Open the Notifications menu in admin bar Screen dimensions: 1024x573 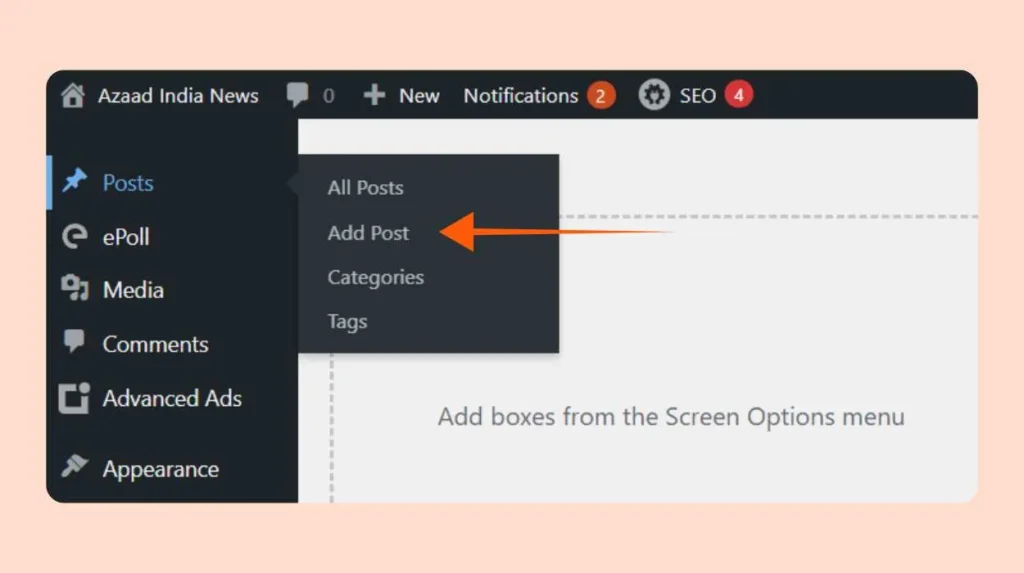(x=520, y=96)
